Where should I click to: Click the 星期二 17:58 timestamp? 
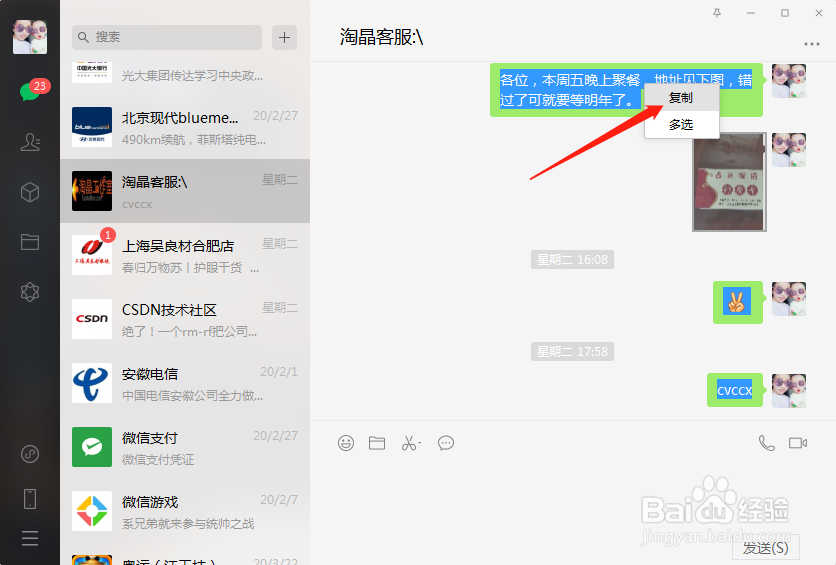click(x=572, y=351)
